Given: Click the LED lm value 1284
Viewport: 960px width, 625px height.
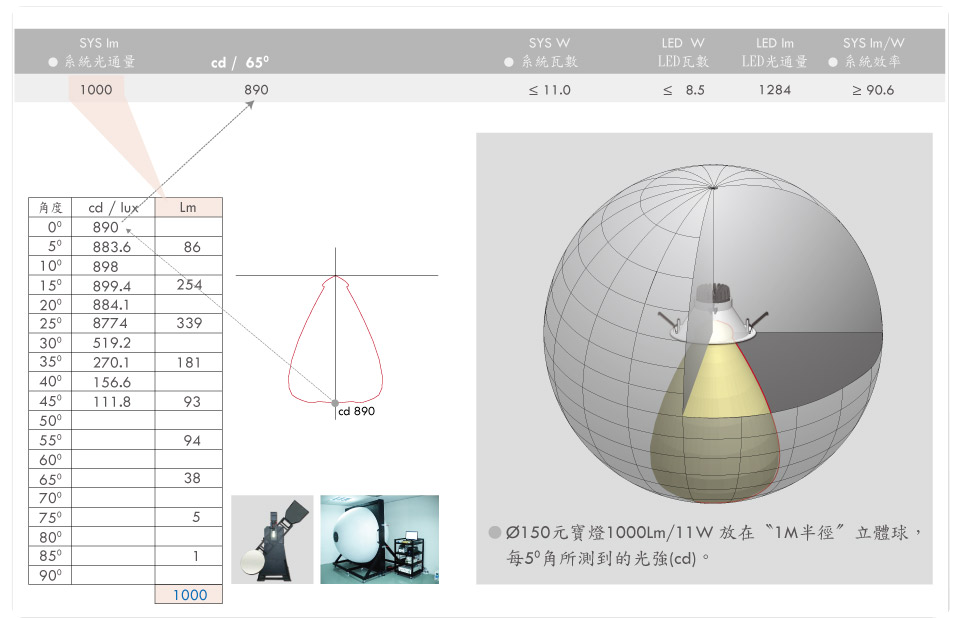Looking at the screenshot, I should tap(774, 90).
